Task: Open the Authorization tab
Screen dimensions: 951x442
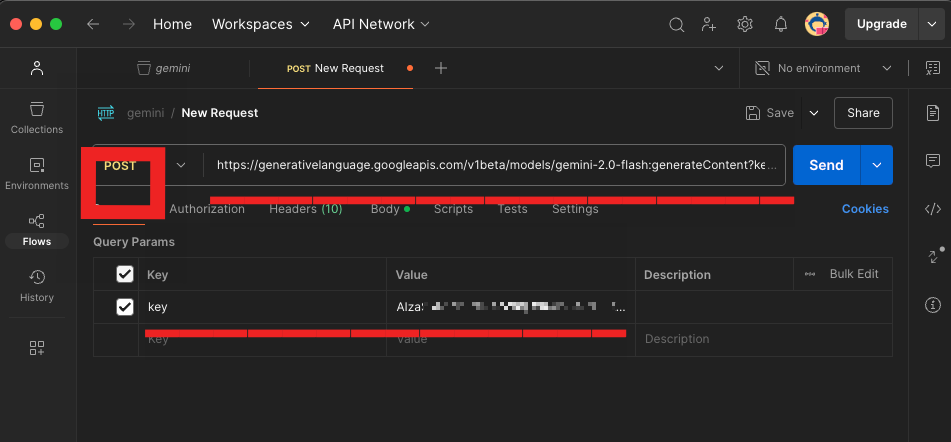Action: click(x=207, y=209)
